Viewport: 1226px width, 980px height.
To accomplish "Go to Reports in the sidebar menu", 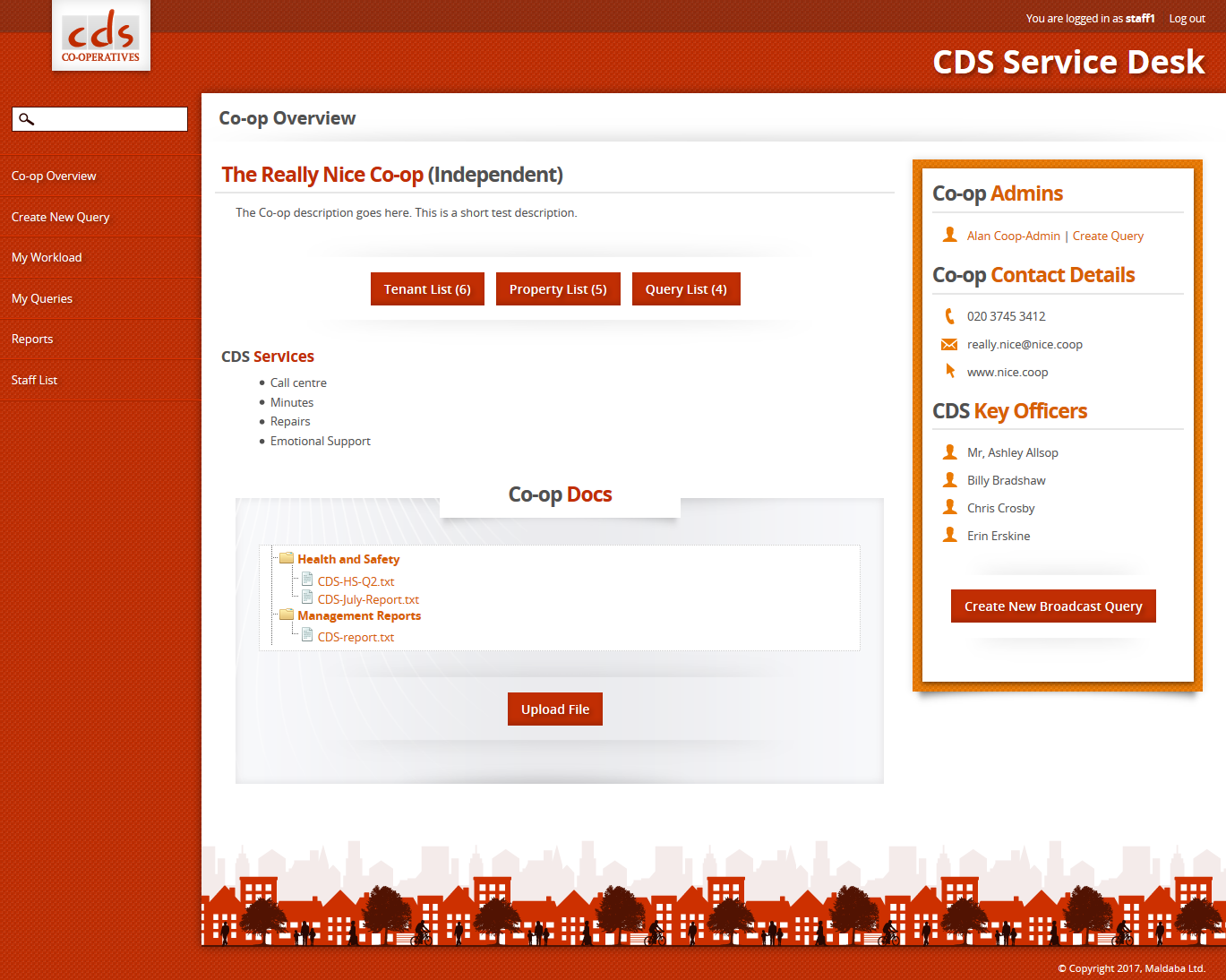I will (32, 339).
